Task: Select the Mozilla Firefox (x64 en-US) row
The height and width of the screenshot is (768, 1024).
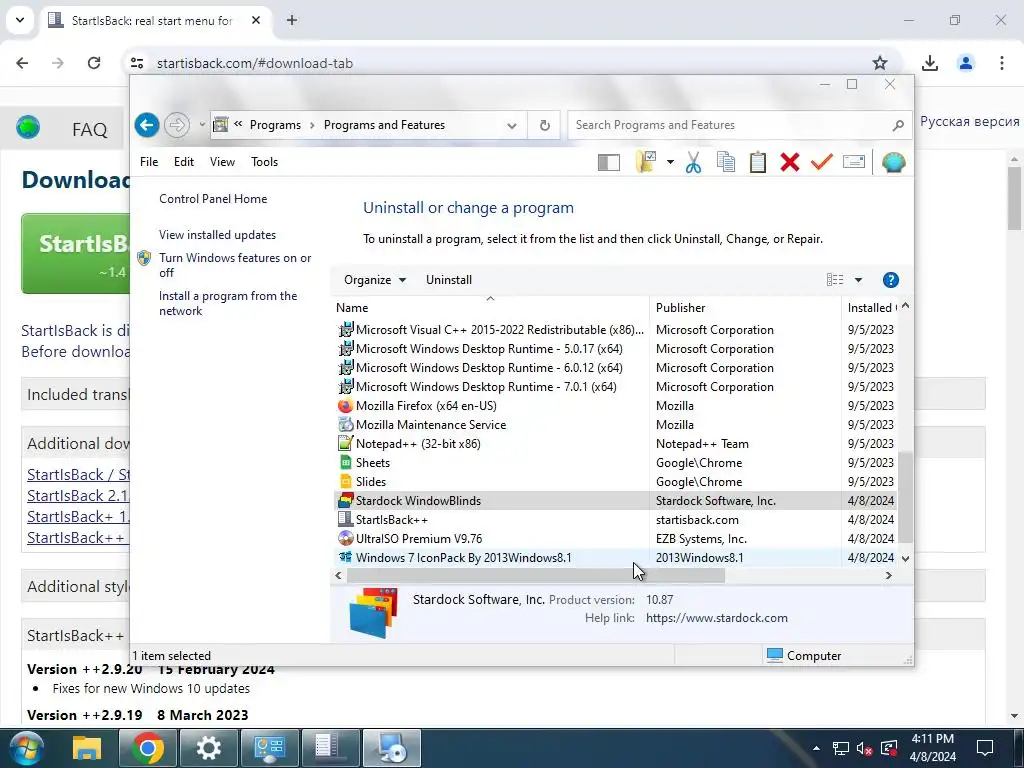Action: 614,406
